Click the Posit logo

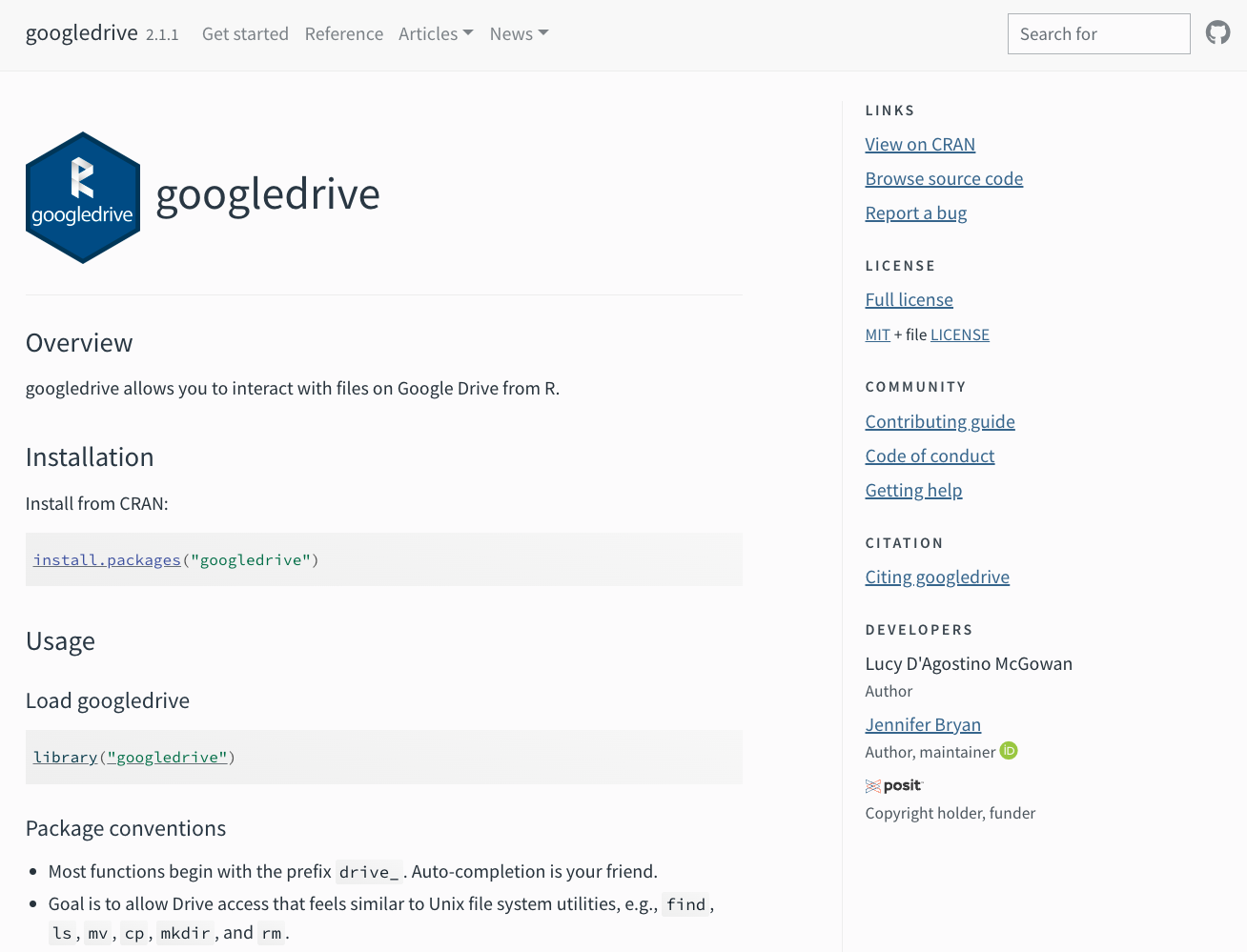click(x=893, y=786)
